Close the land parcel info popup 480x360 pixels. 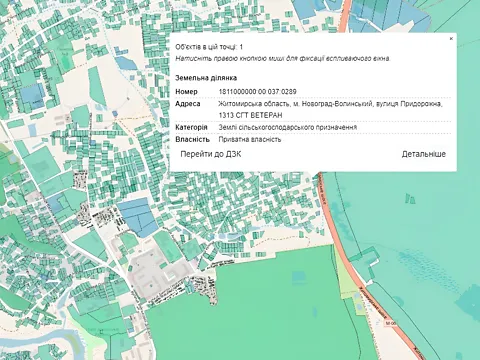coord(451,39)
